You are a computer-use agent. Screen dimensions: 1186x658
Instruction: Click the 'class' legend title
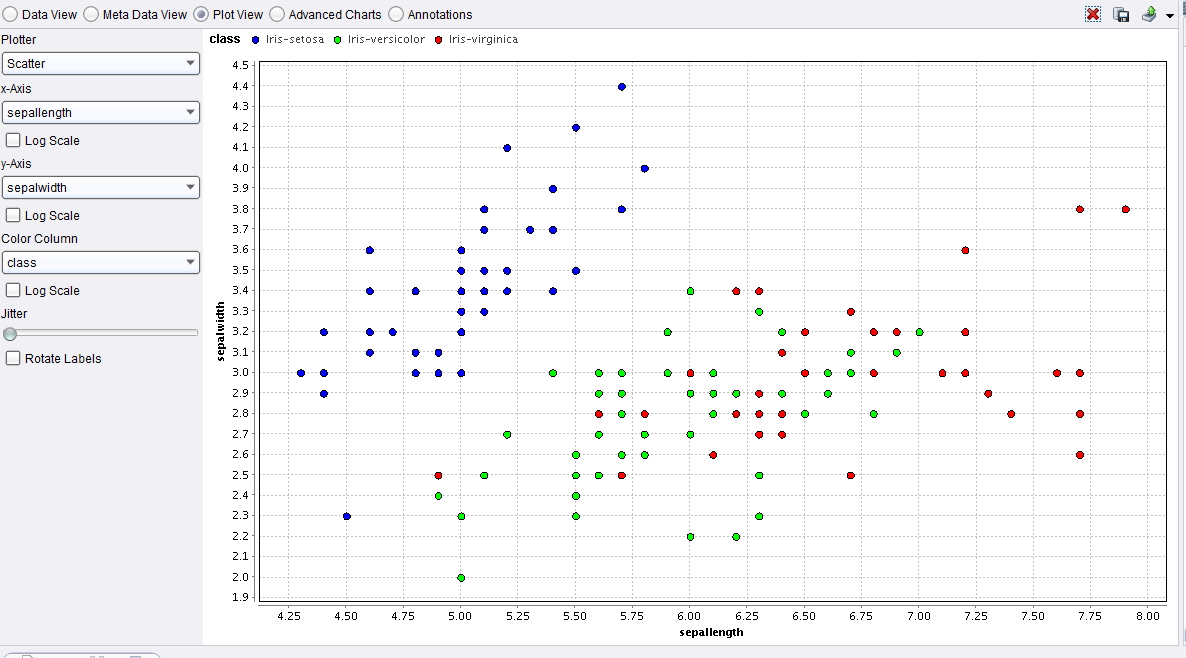tap(225, 39)
